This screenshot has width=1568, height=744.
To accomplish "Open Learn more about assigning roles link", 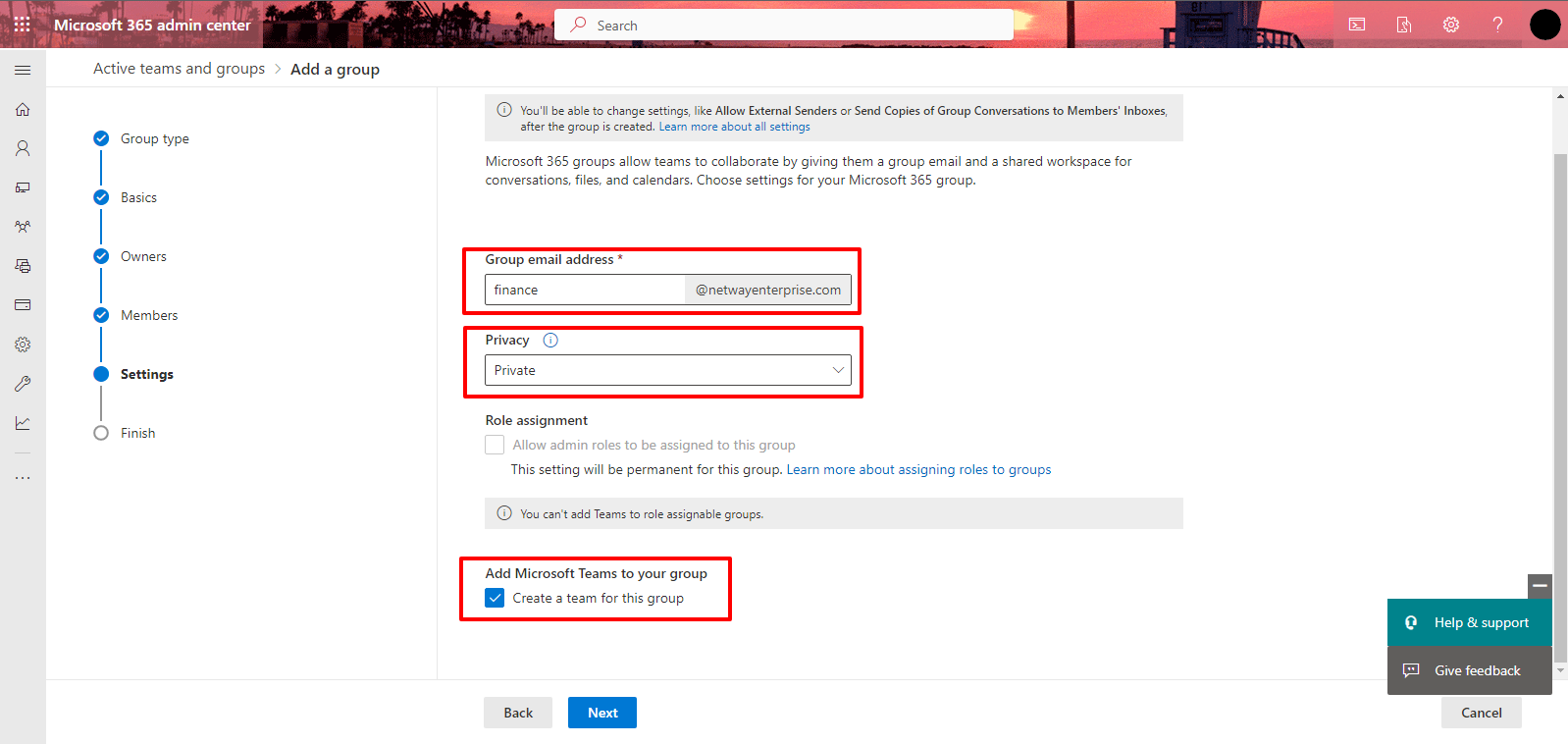I will coord(918,469).
